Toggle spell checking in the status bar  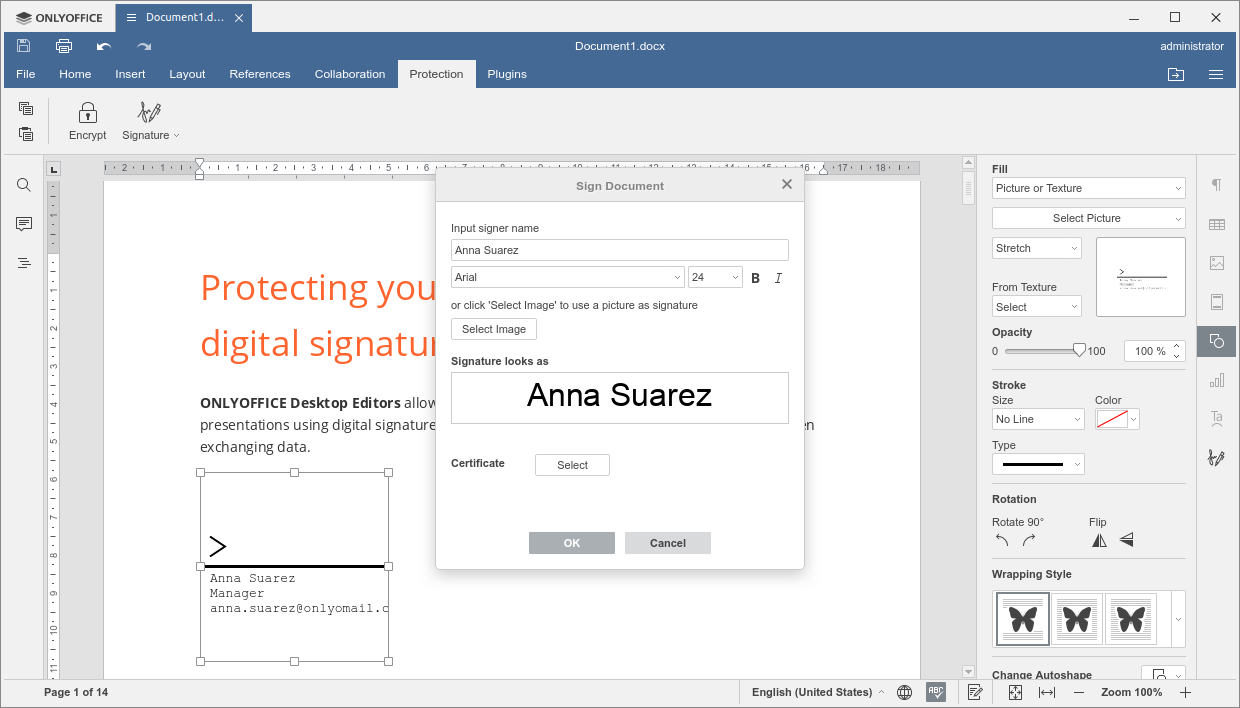936,691
